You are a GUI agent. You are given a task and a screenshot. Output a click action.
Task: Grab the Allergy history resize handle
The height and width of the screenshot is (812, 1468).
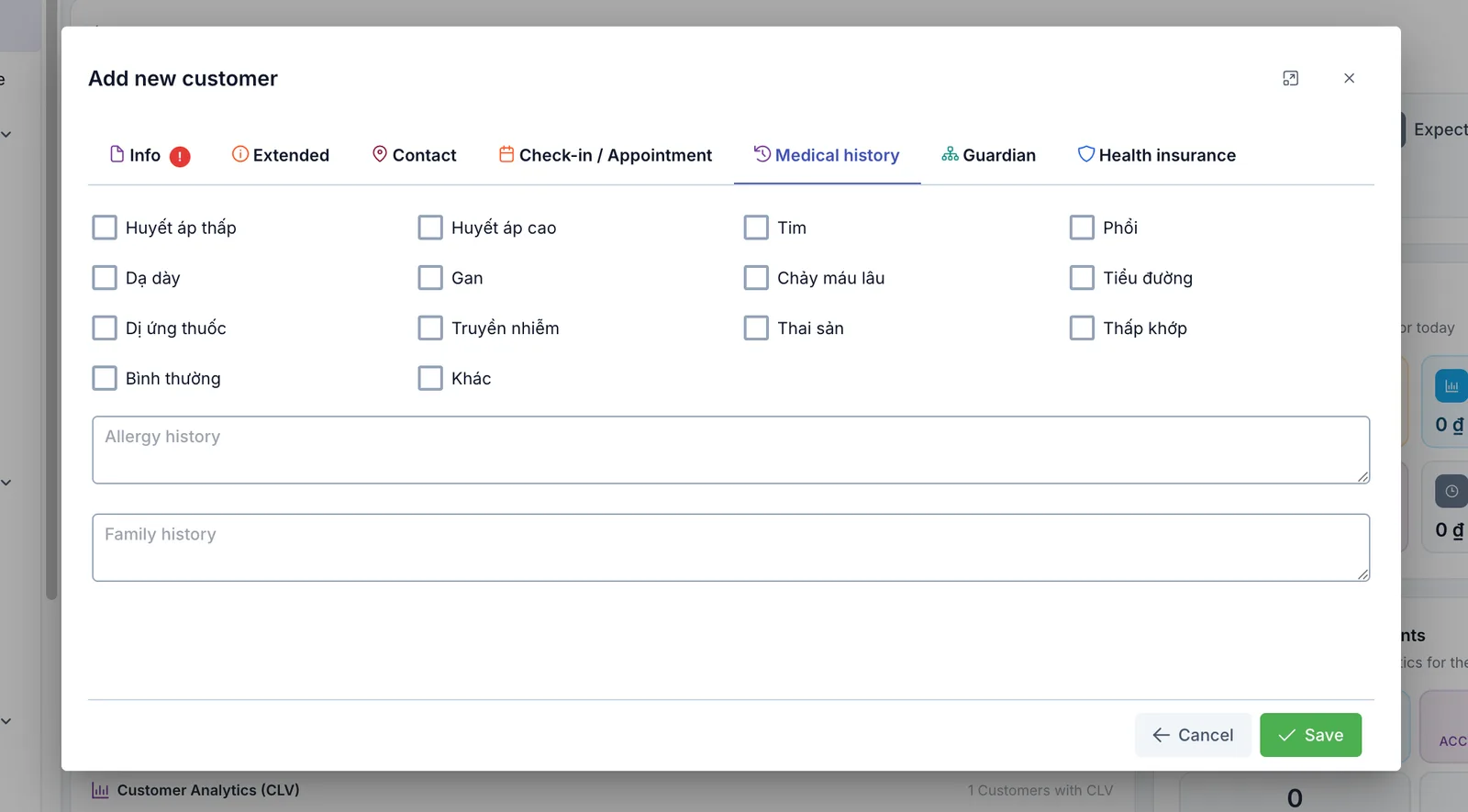coord(1363,477)
